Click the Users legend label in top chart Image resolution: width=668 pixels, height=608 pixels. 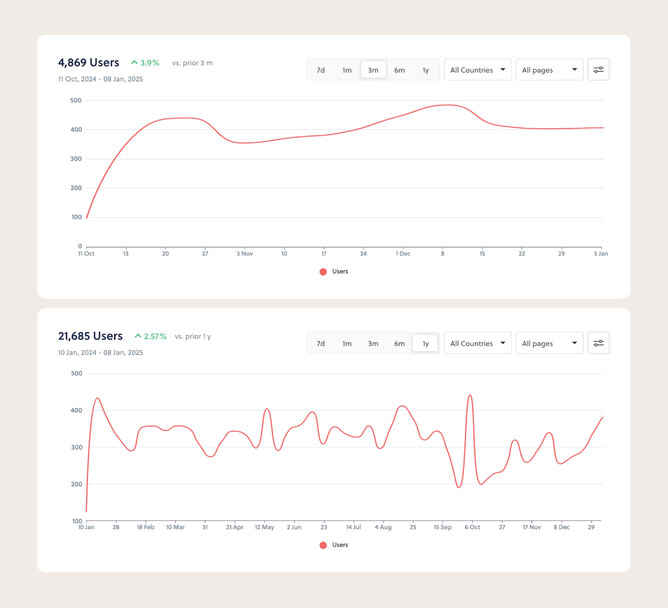pos(340,272)
